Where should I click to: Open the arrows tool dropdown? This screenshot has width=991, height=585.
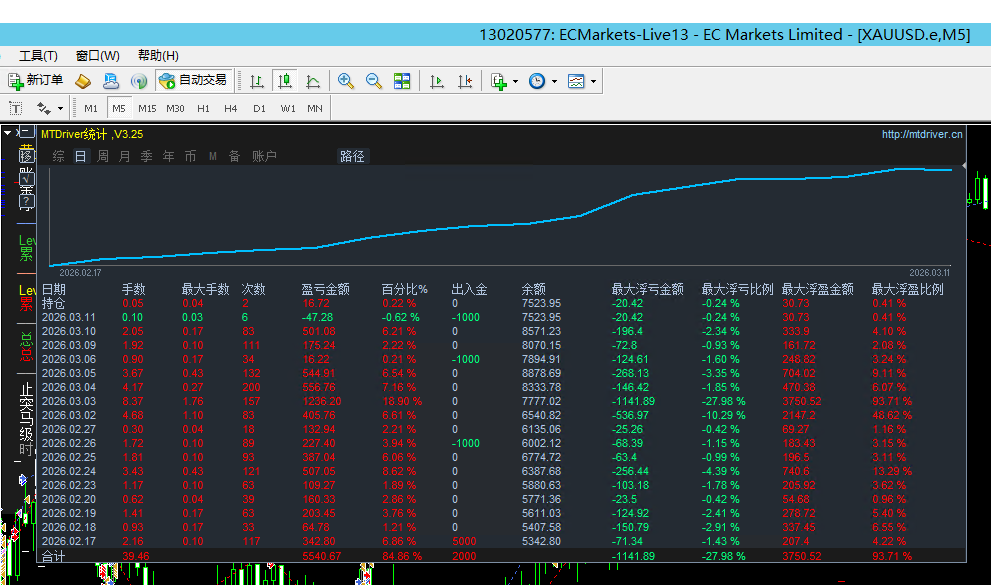coord(60,109)
